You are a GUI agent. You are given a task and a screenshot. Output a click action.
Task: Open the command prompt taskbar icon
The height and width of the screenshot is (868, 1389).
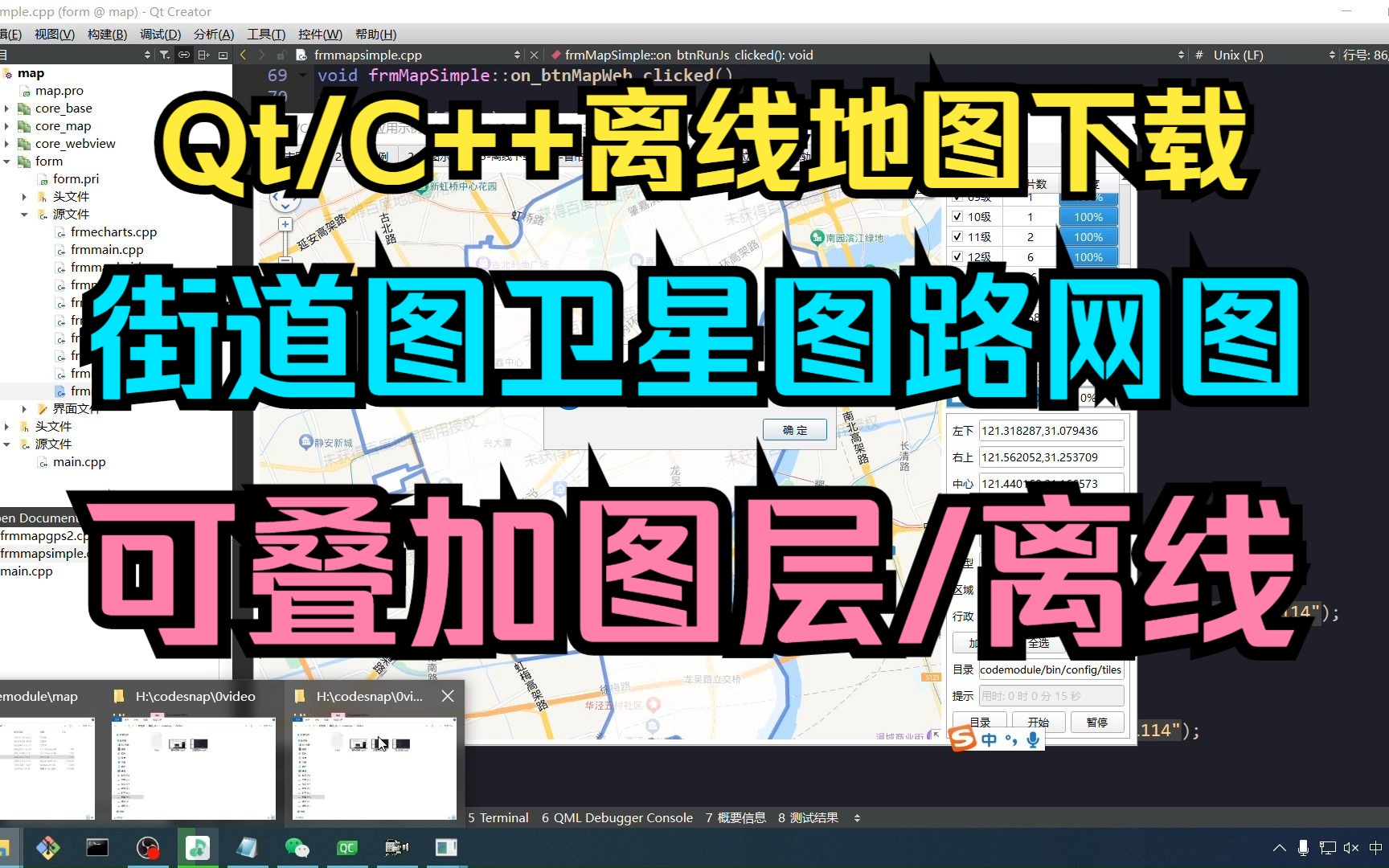pos(97,848)
